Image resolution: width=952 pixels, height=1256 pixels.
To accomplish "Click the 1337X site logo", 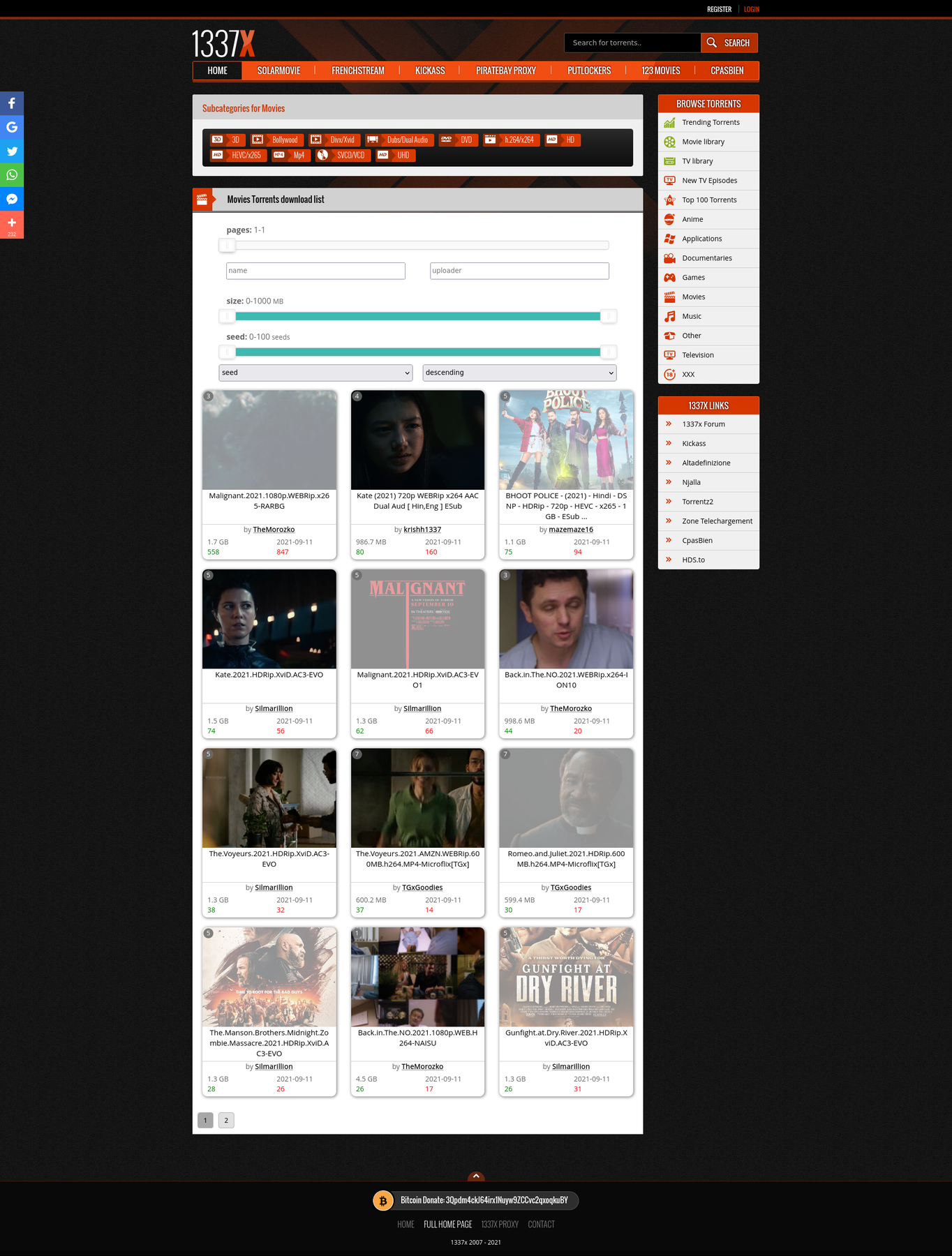I will tap(223, 43).
